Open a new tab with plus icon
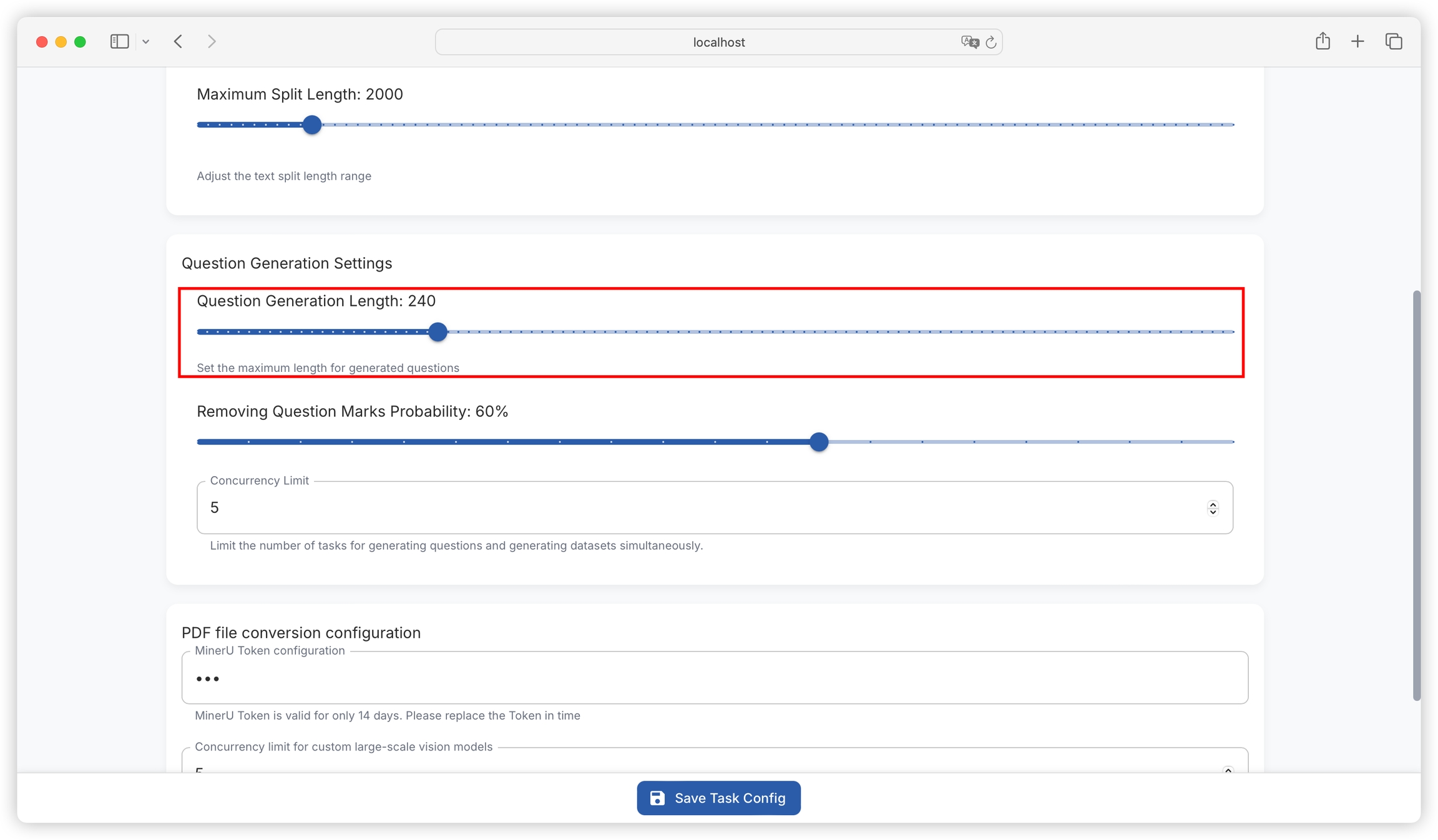 [1357, 42]
